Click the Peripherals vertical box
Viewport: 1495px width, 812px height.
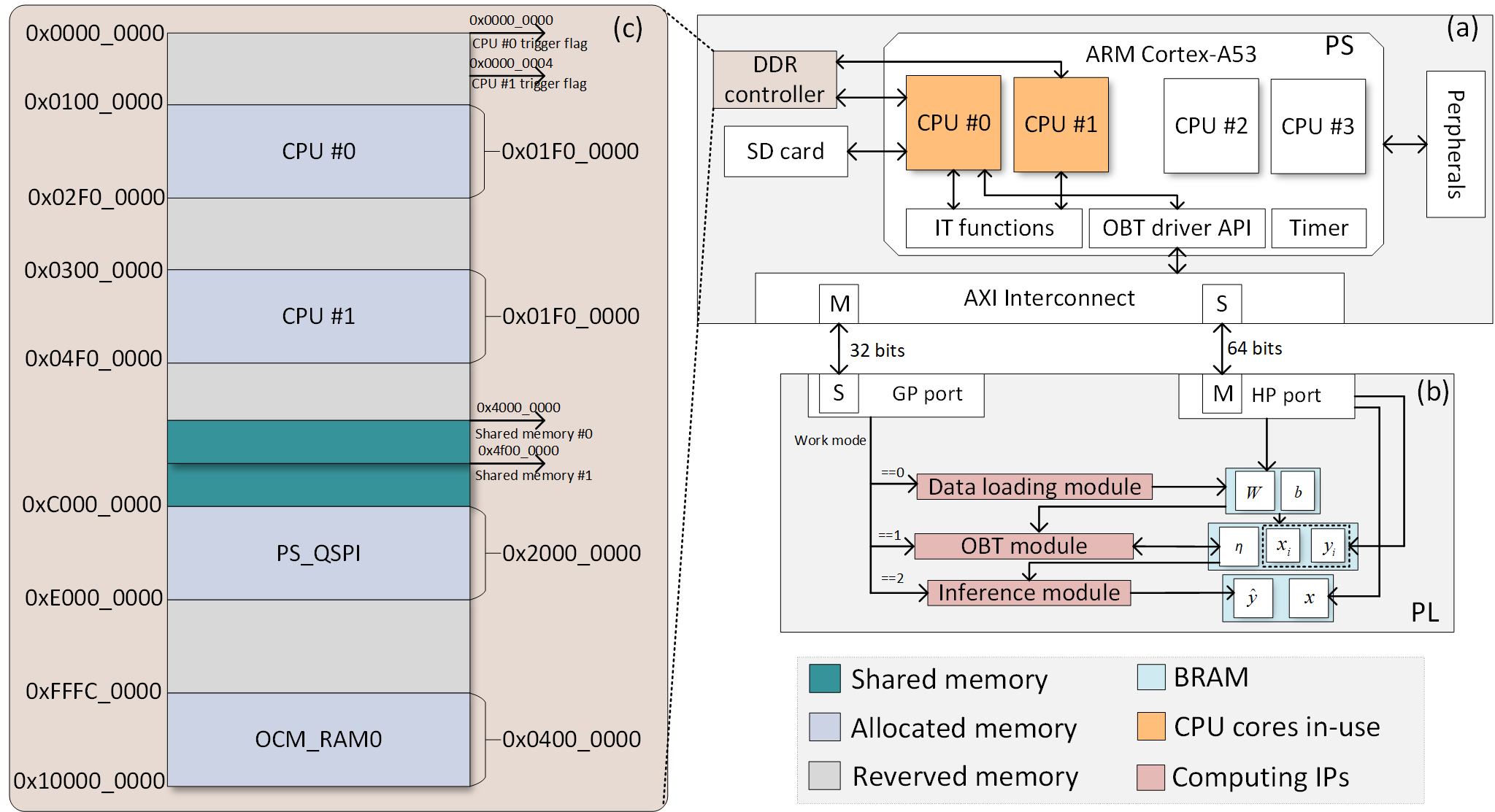(x=1455, y=144)
